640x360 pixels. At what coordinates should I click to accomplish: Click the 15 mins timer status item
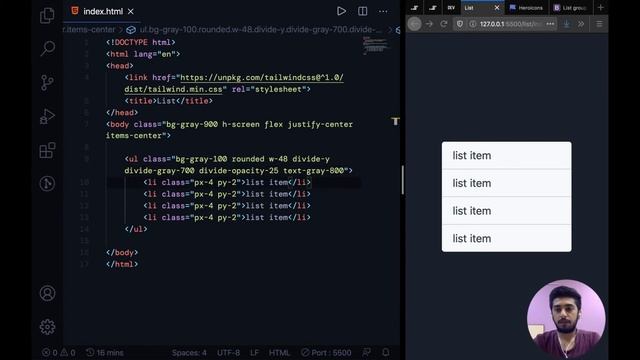tap(105, 353)
